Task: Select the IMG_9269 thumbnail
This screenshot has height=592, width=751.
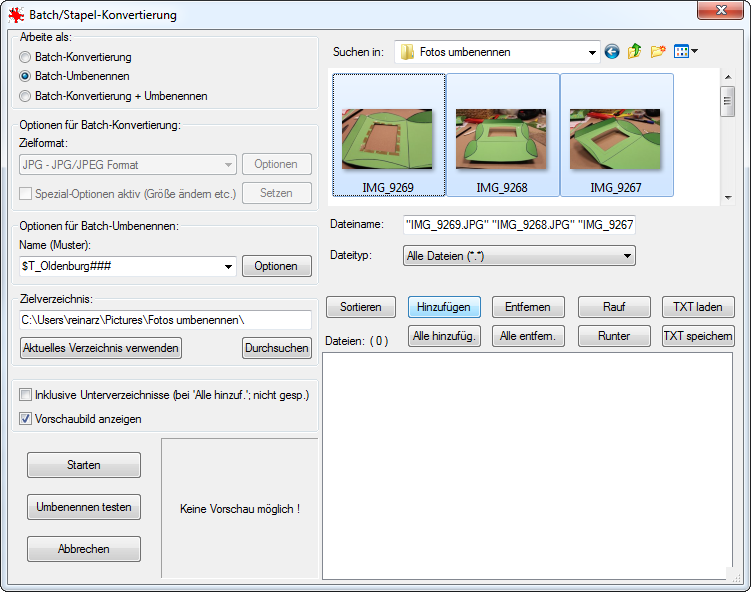Action: tap(388, 135)
